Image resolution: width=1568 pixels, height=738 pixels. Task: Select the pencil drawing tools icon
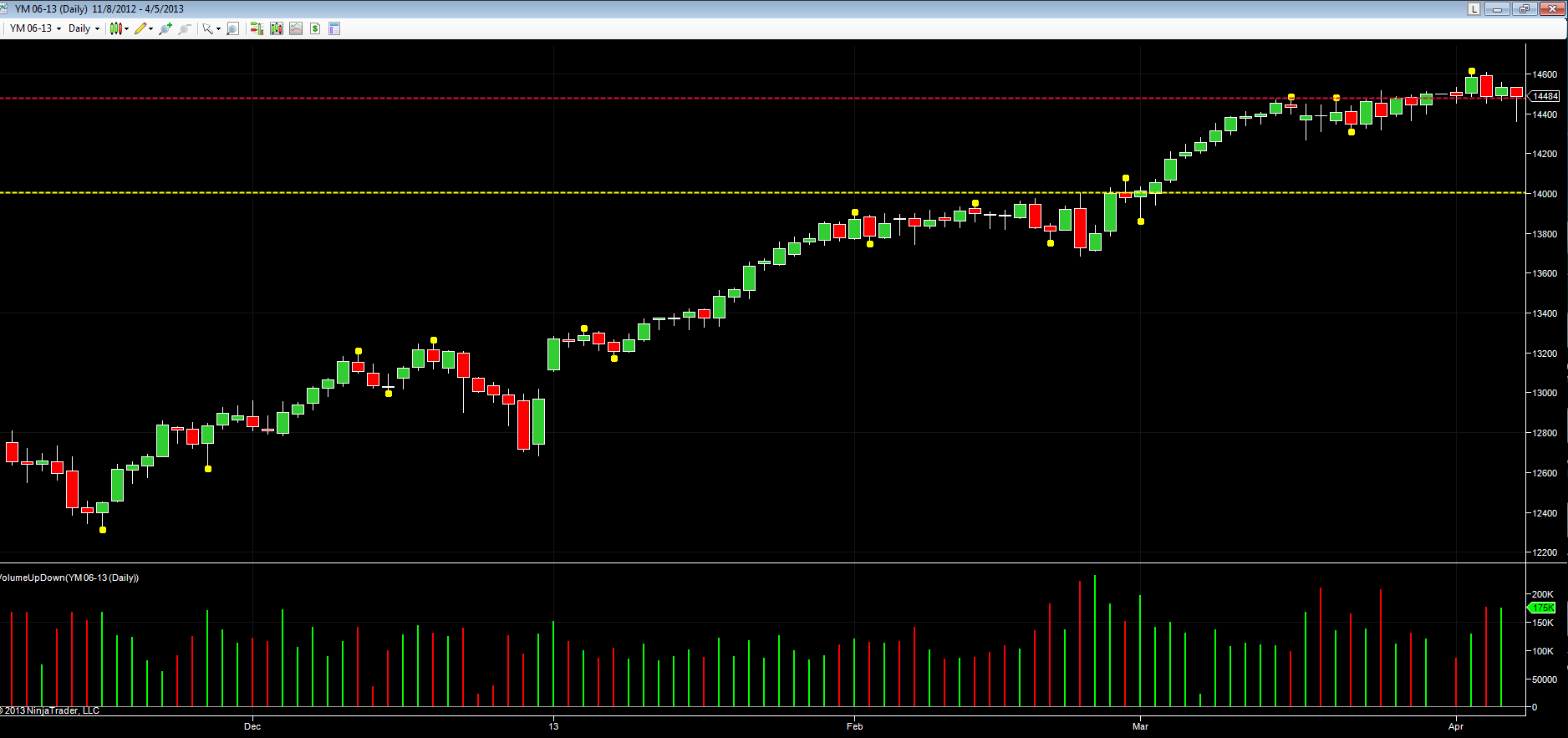pyautogui.click(x=140, y=28)
